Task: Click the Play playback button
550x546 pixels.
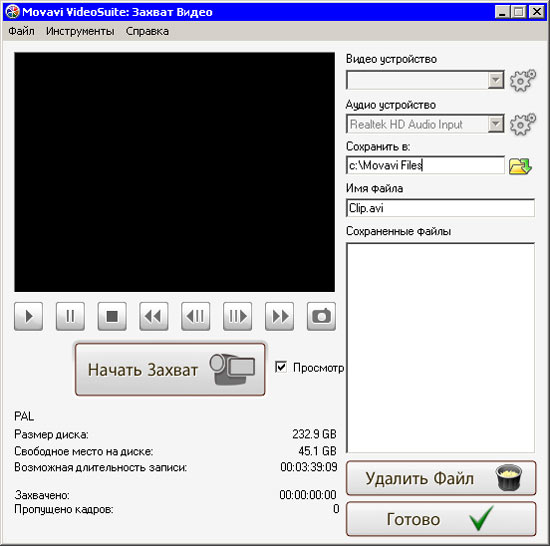Action: [x=28, y=316]
